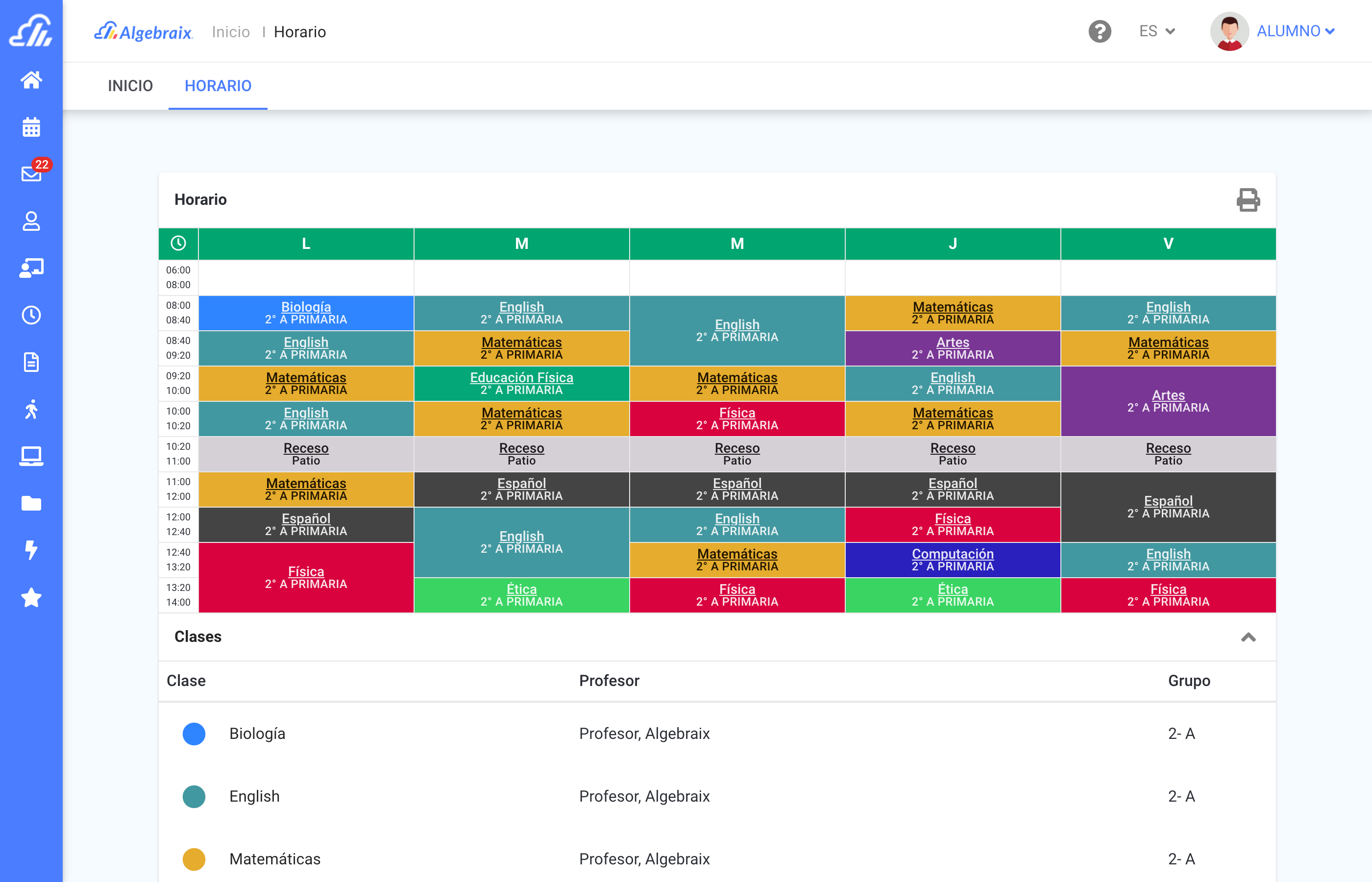Collapse the Clases section chevron

coord(1248,637)
